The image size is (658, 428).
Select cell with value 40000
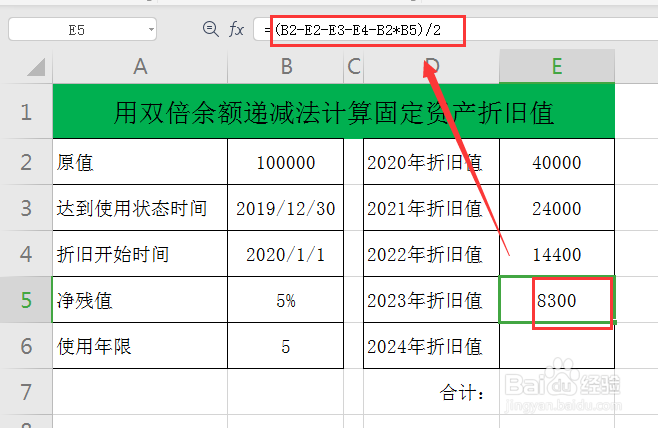557,162
